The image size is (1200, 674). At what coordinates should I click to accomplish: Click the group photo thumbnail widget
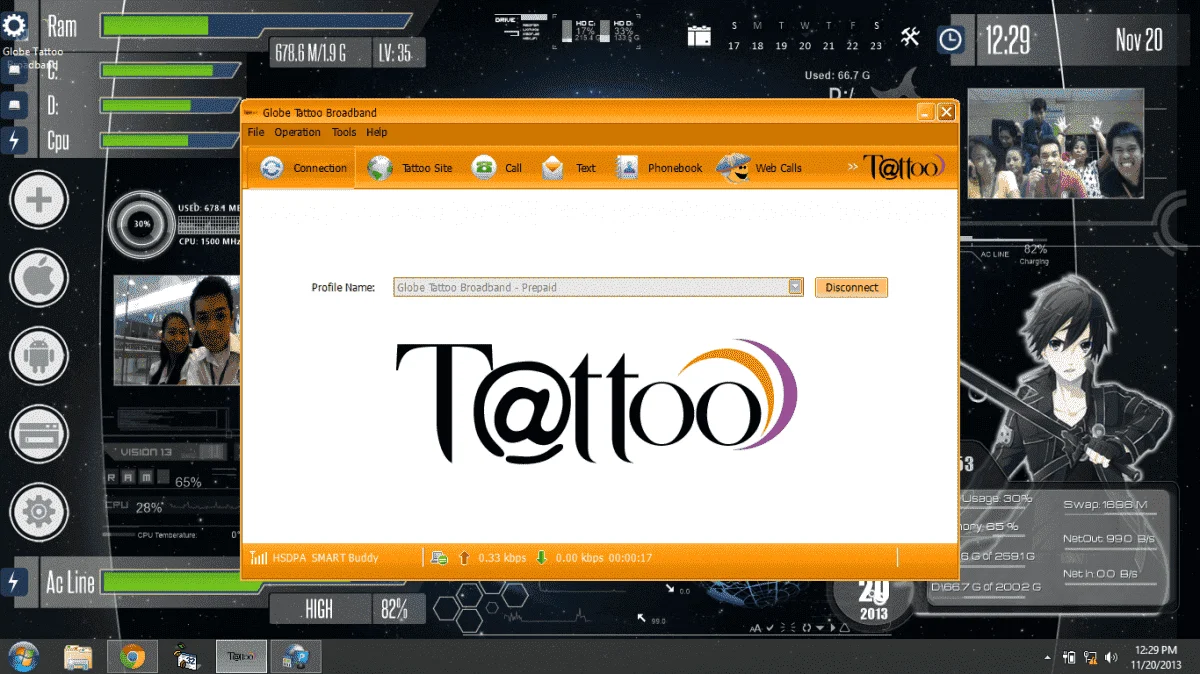click(1055, 143)
